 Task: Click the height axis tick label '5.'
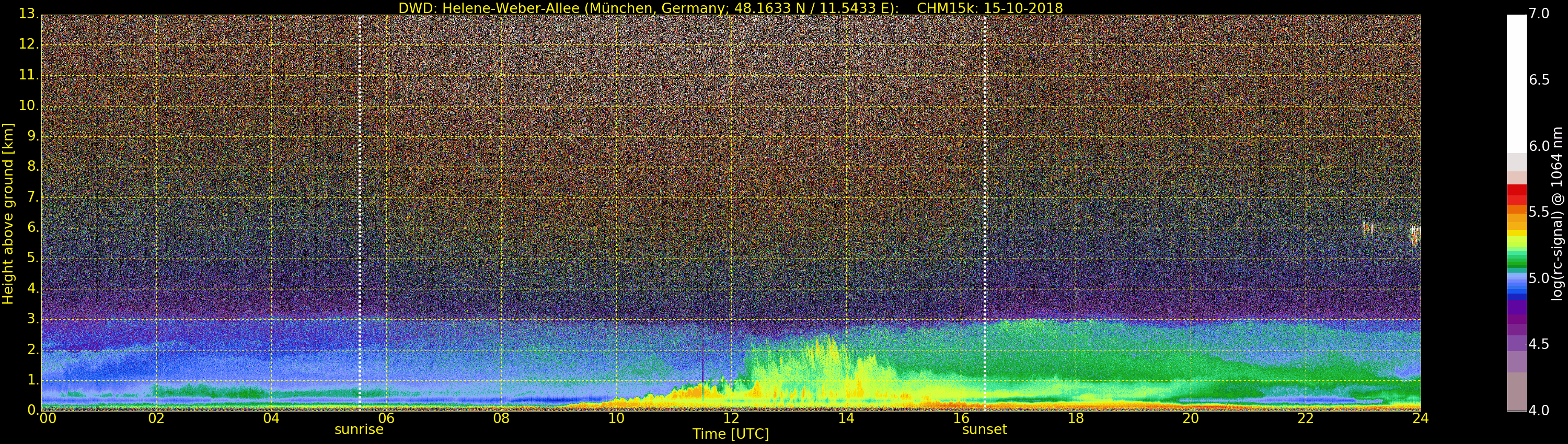pyautogui.click(x=33, y=258)
